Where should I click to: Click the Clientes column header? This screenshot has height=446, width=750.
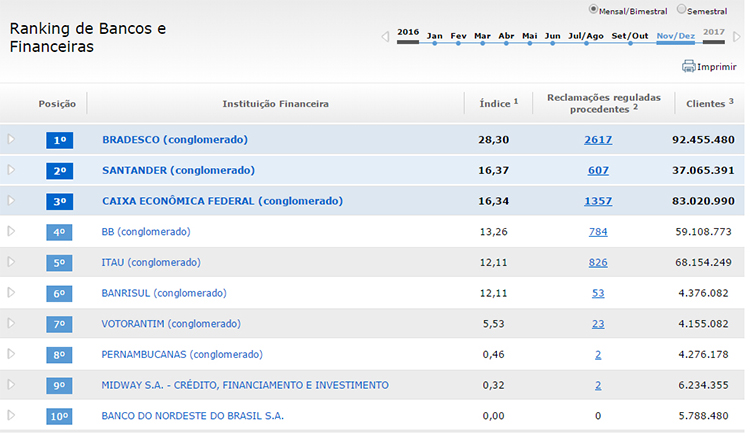(x=710, y=103)
